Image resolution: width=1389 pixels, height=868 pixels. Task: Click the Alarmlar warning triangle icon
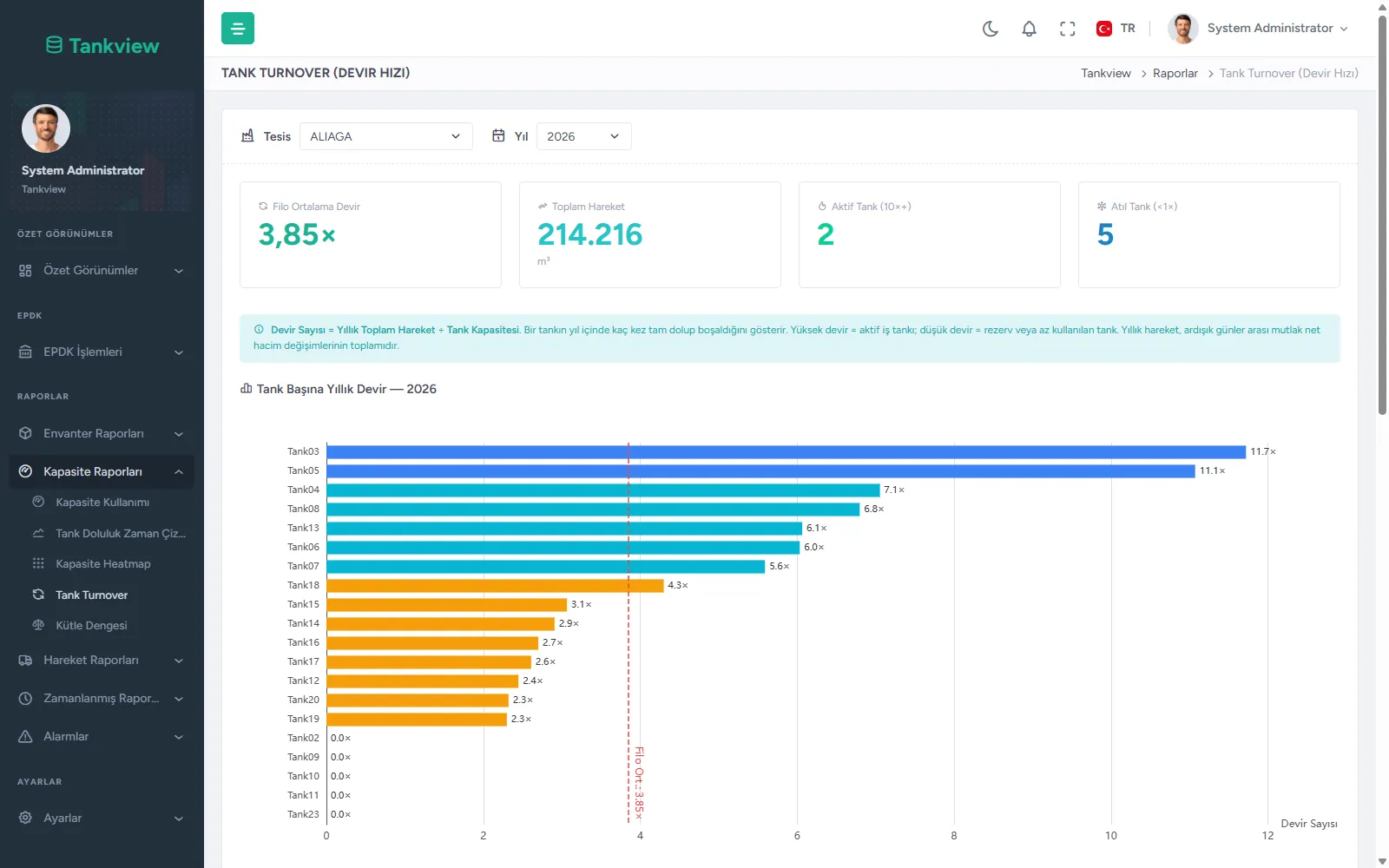click(x=25, y=736)
